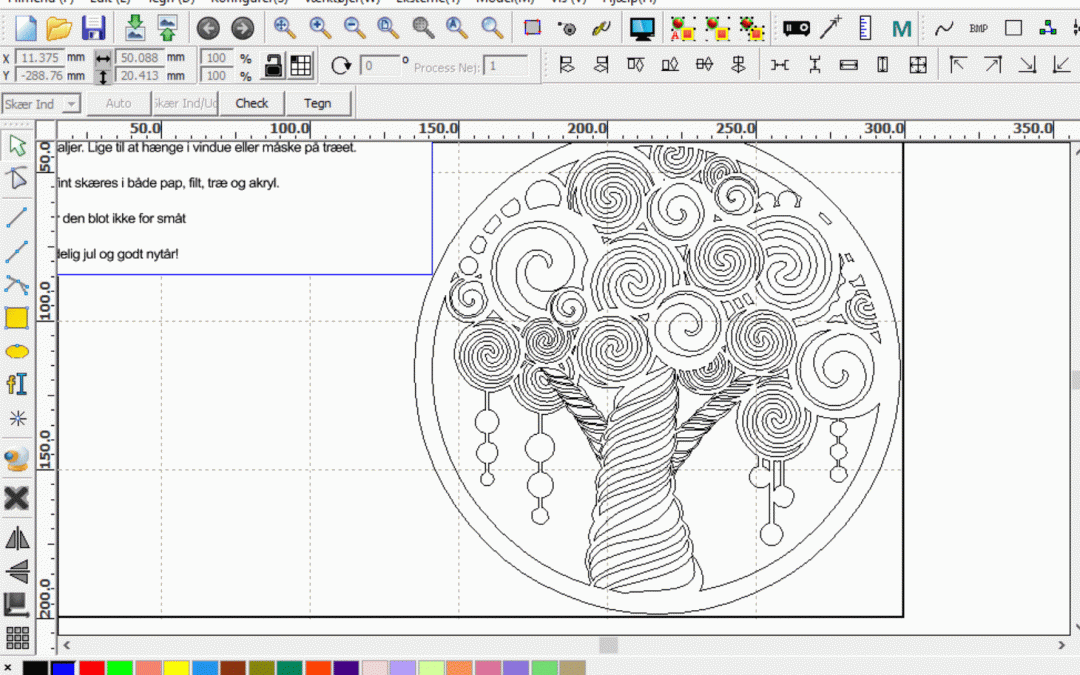Open the BMP bitmap handling tool
The width and height of the screenshot is (1080, 675).
pyautogui.click(x=978, y=28)
